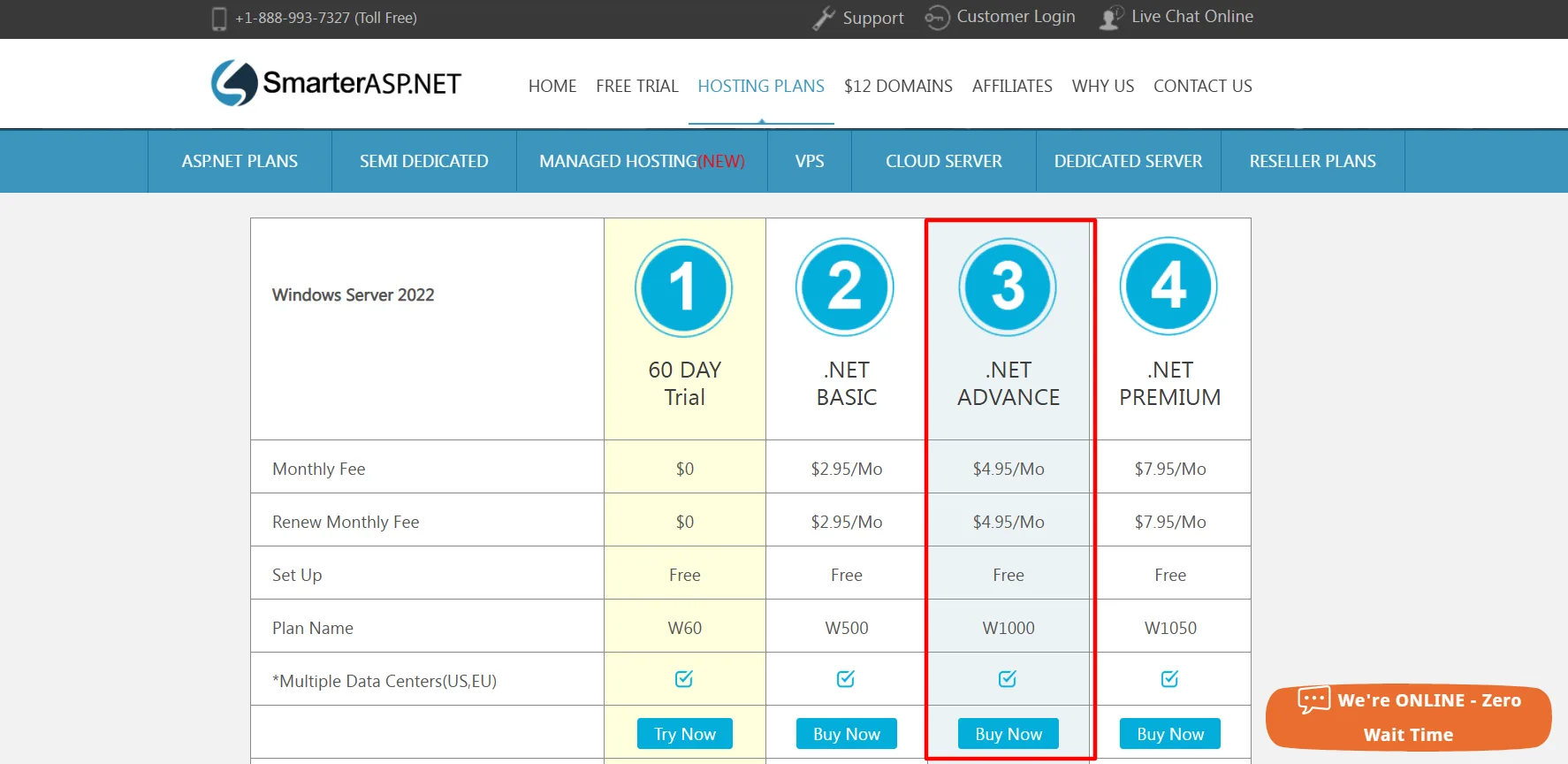
Task: Click the phone icon beside the toll-free number
Action: (219, 19)
